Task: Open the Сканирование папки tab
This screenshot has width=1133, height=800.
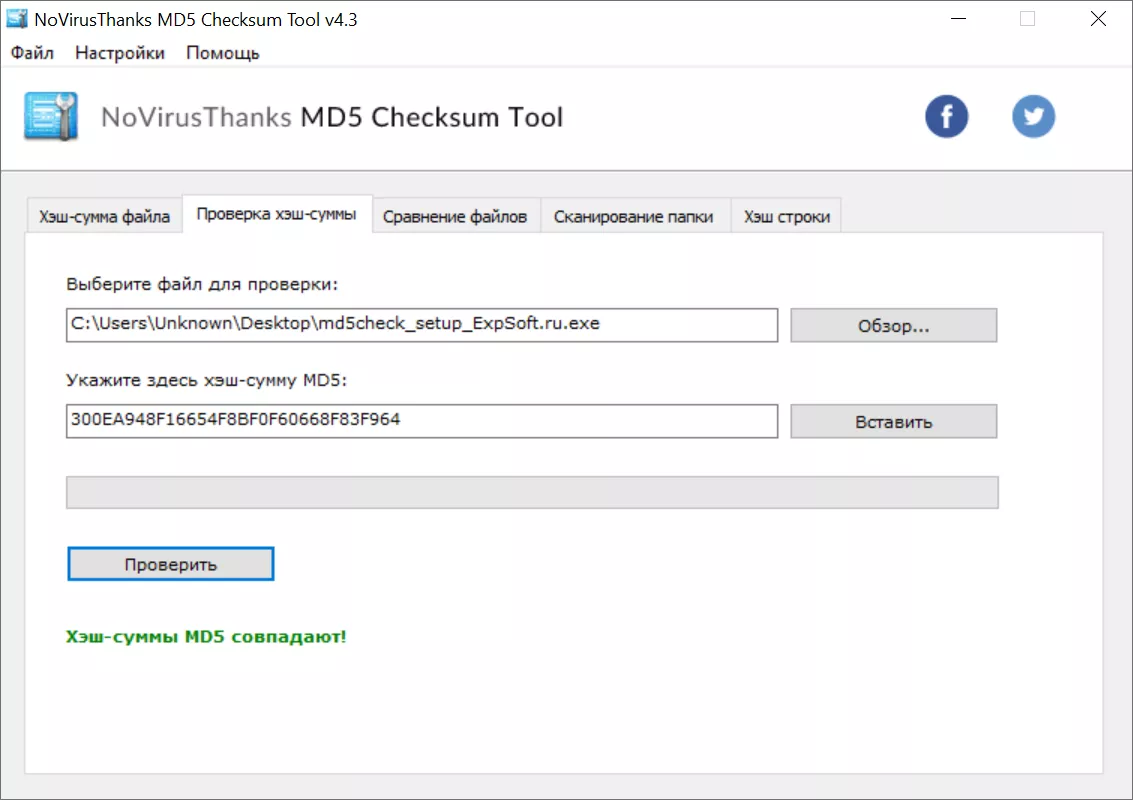Action: pos(634,216)
